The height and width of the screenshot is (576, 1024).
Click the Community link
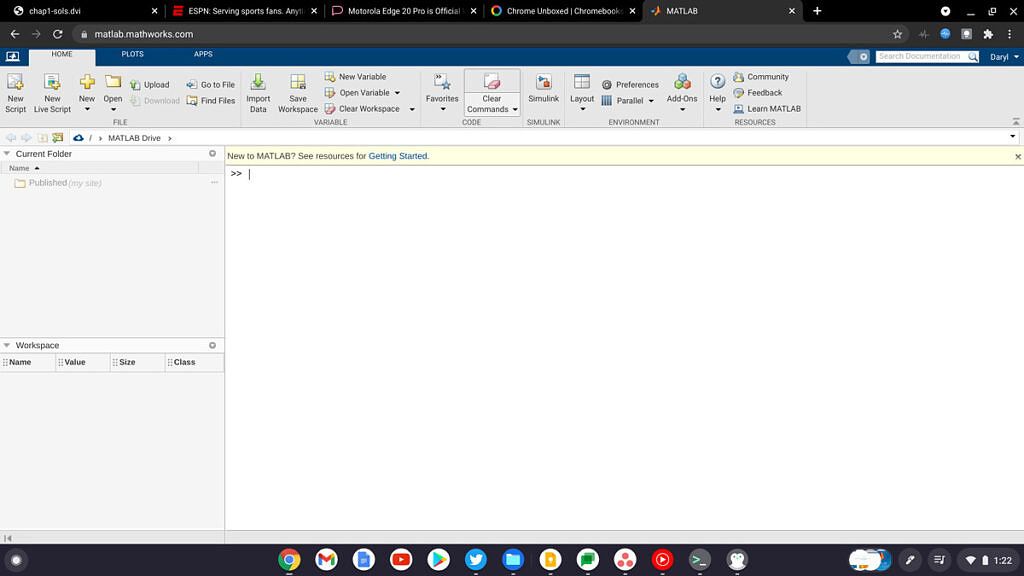767,76
